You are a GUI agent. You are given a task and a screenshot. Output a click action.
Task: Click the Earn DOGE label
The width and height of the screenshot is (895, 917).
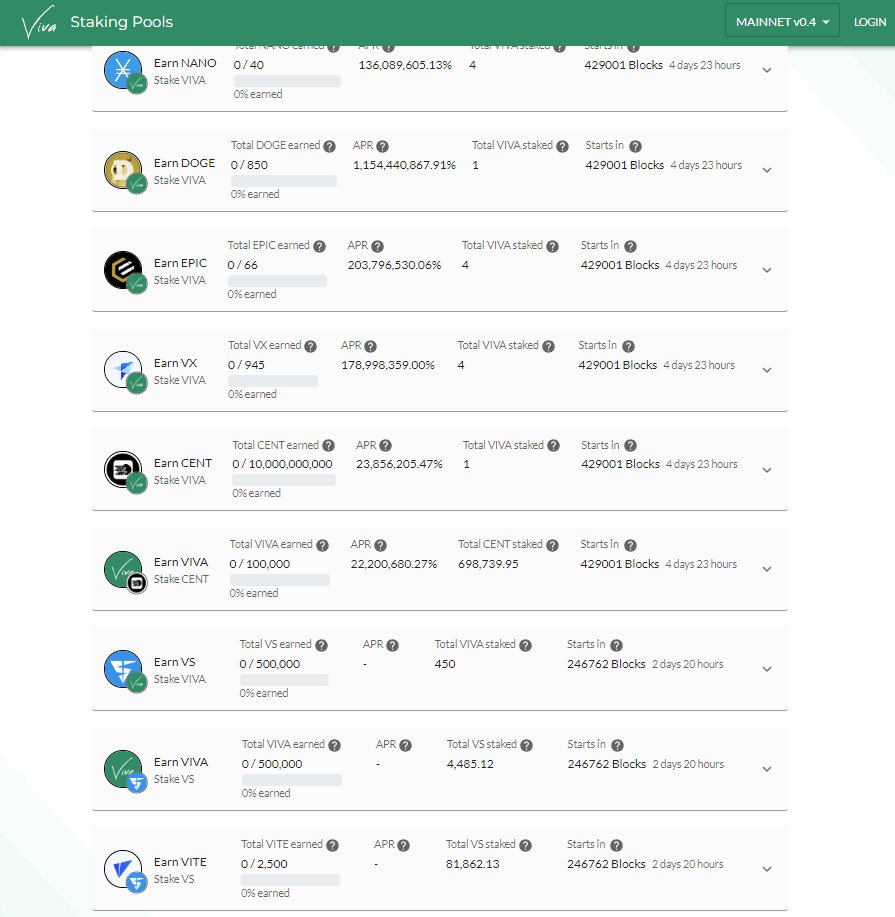coord(184,163)
